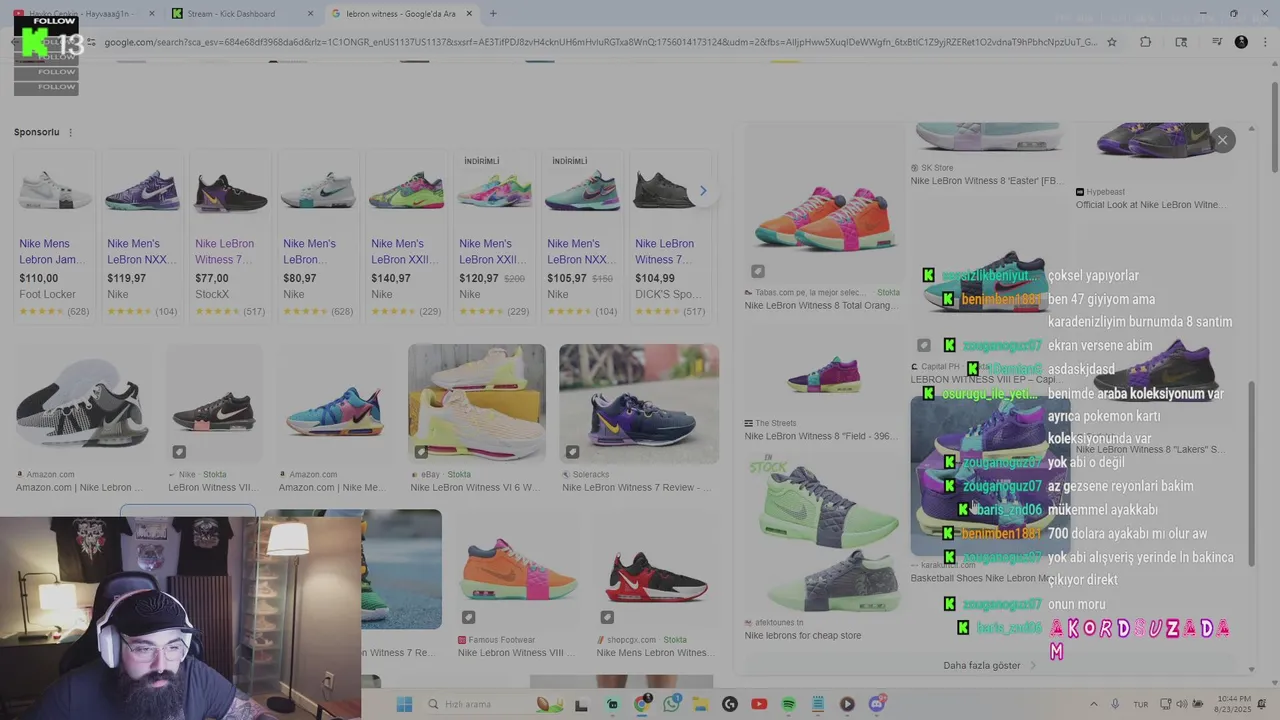Open Spotify from taskbar

tap(788, 704)
